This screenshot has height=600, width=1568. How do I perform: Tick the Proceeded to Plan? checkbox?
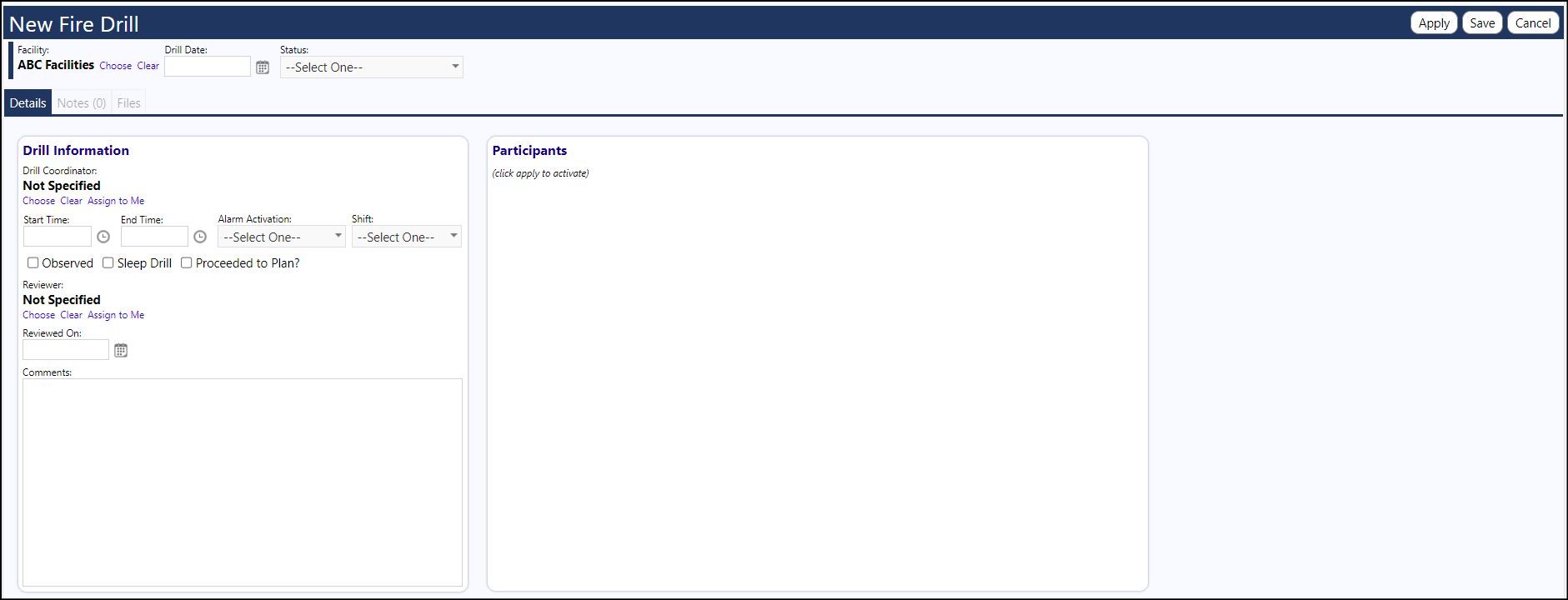[x=187, y=262]
